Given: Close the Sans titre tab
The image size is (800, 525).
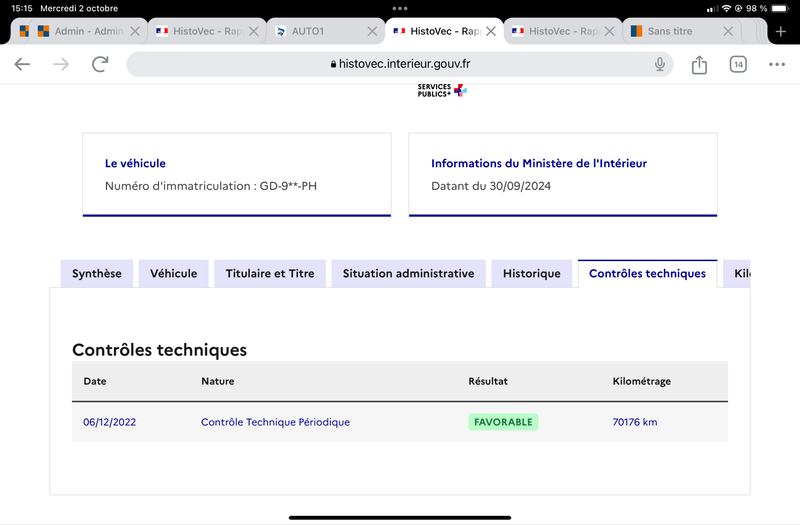Looking at the screenshot, I should [728, 32].
